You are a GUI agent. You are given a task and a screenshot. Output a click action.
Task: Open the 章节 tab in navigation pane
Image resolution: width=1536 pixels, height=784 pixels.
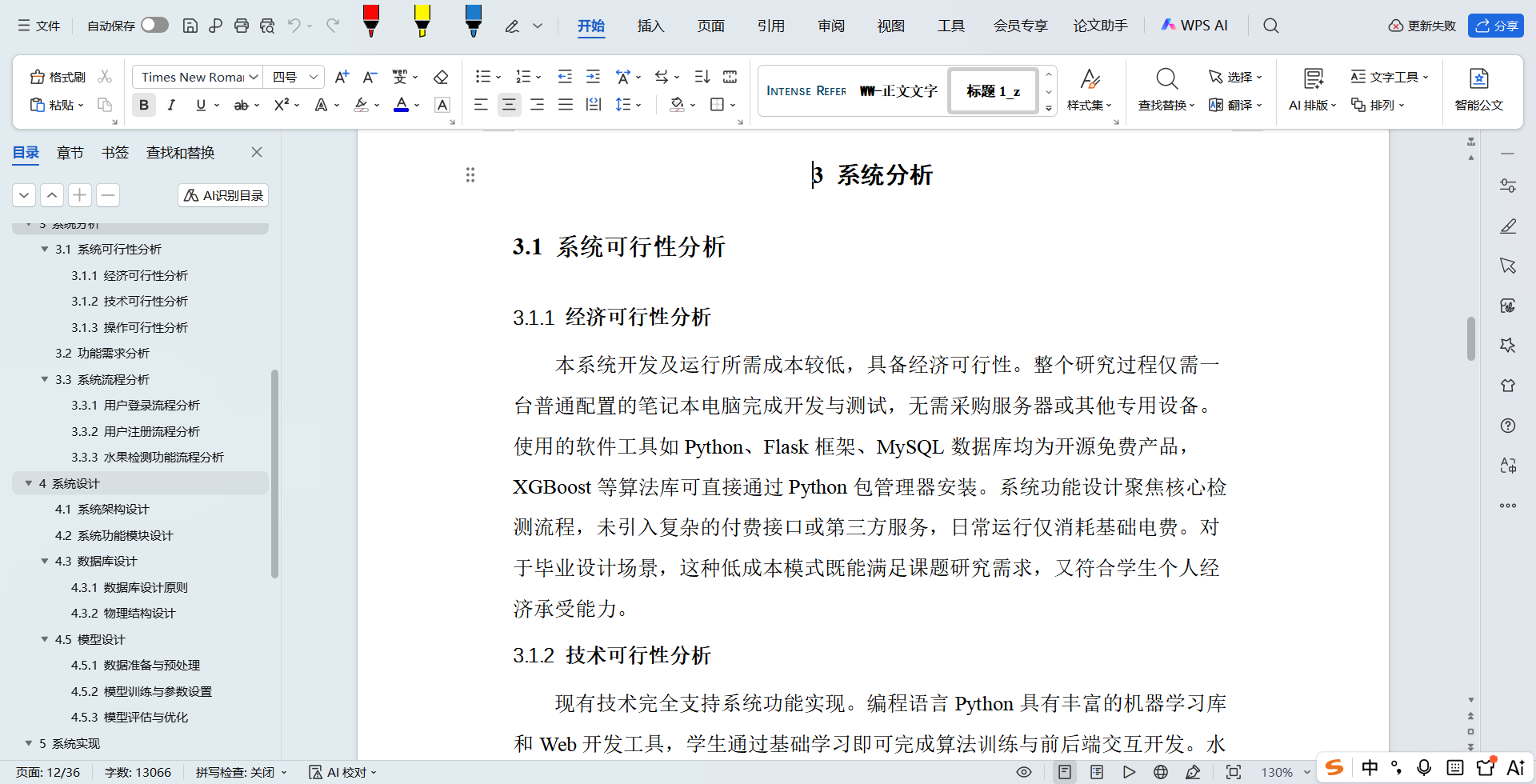[70, 152]
